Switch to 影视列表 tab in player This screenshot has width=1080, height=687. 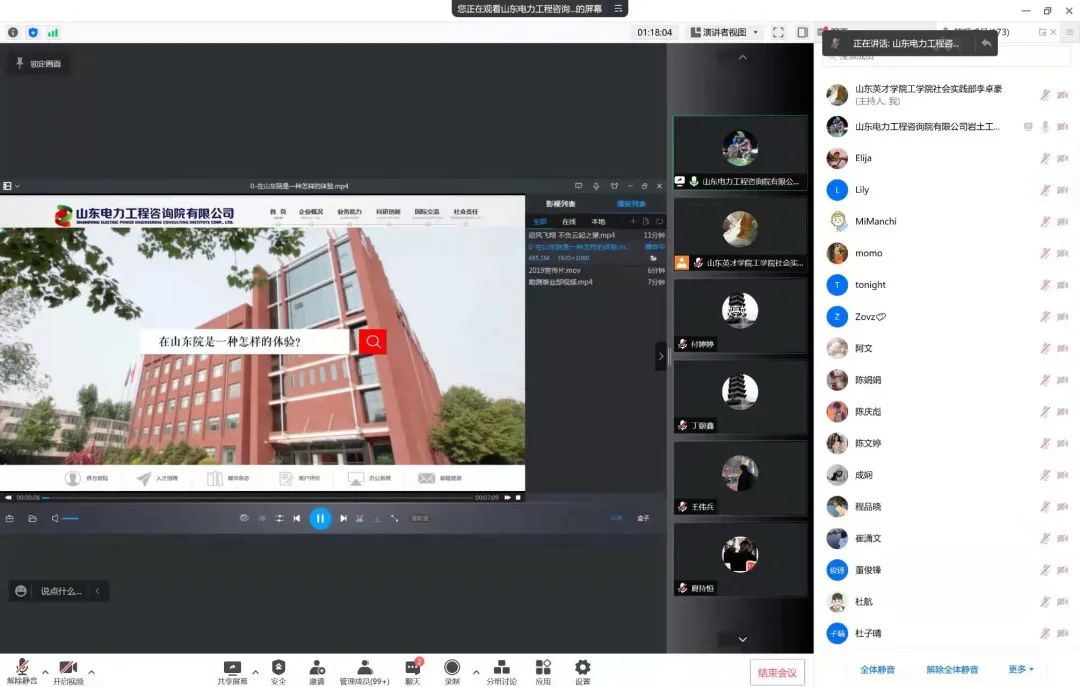point(560,204)
